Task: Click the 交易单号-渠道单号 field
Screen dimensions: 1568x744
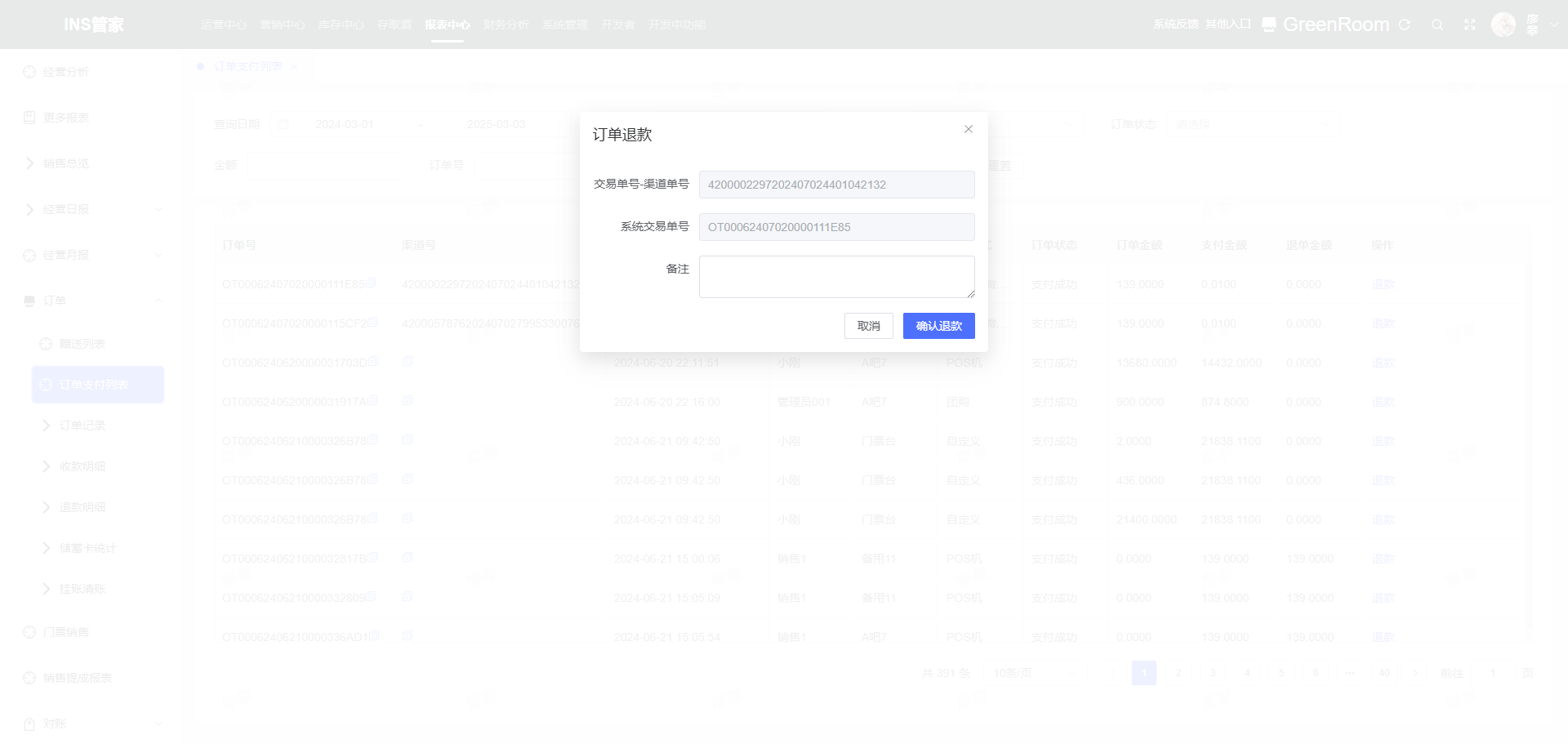Action: 837,185
